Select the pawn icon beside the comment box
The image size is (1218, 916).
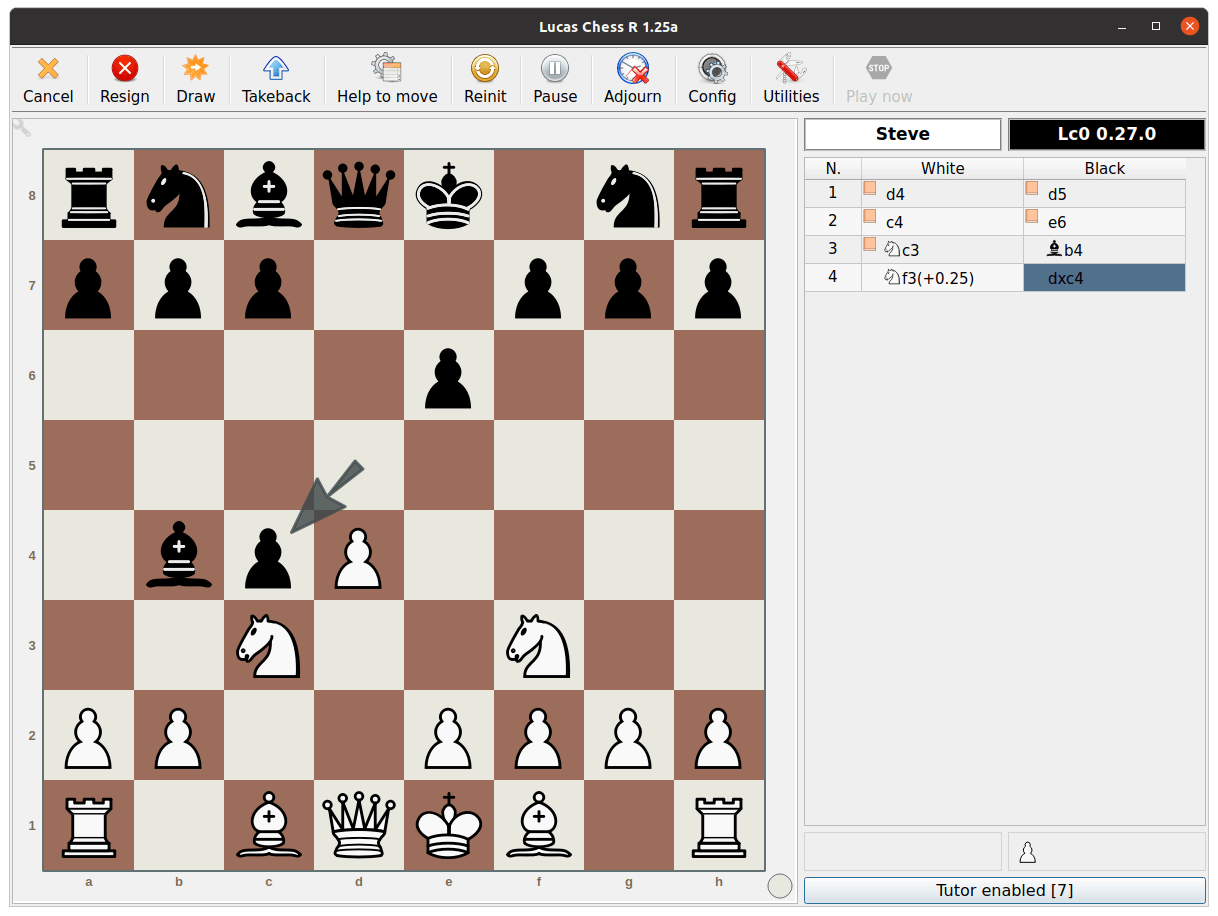(1027, 851)
